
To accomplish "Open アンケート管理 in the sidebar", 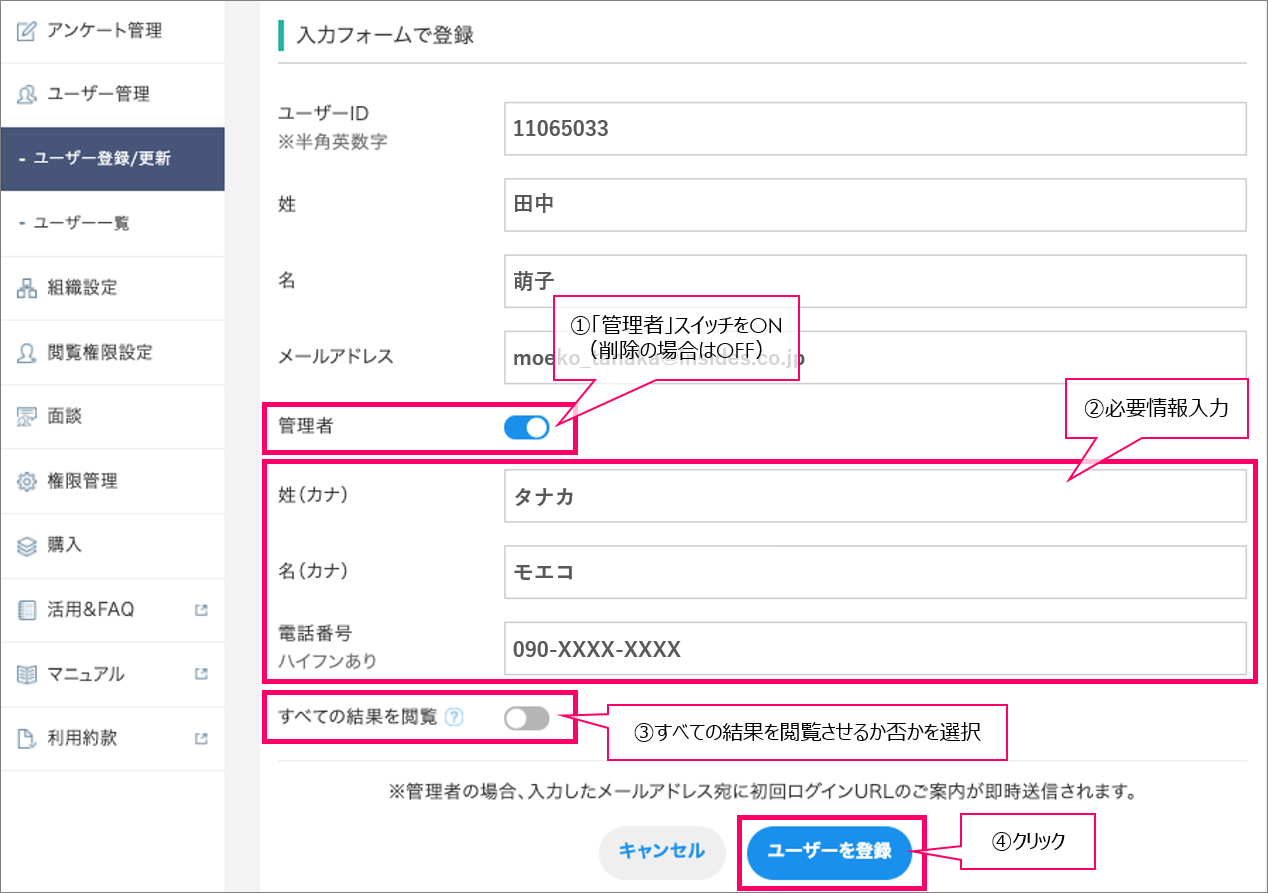I will (x=112, y=31).
